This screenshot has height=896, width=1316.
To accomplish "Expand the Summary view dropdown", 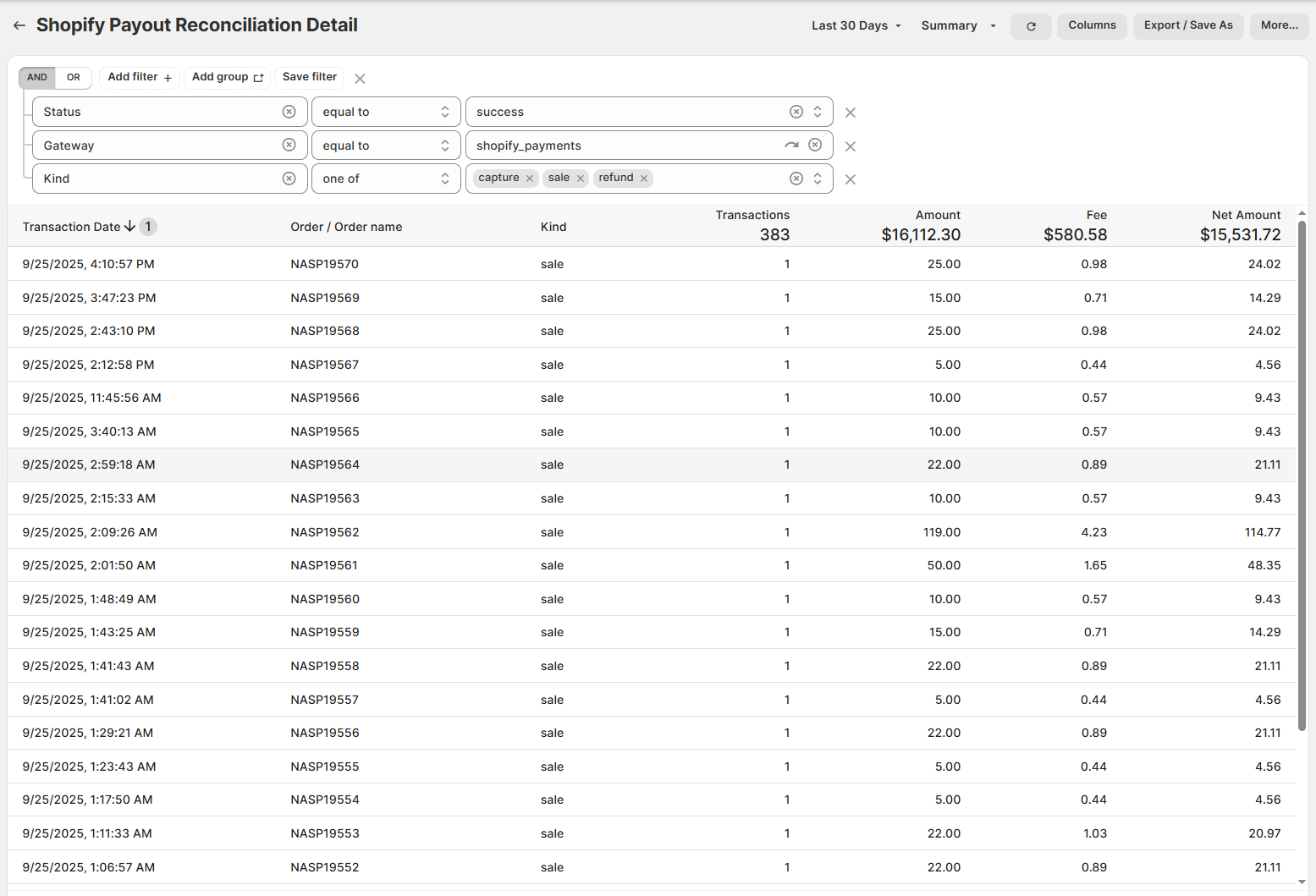I will coord(957,26).
